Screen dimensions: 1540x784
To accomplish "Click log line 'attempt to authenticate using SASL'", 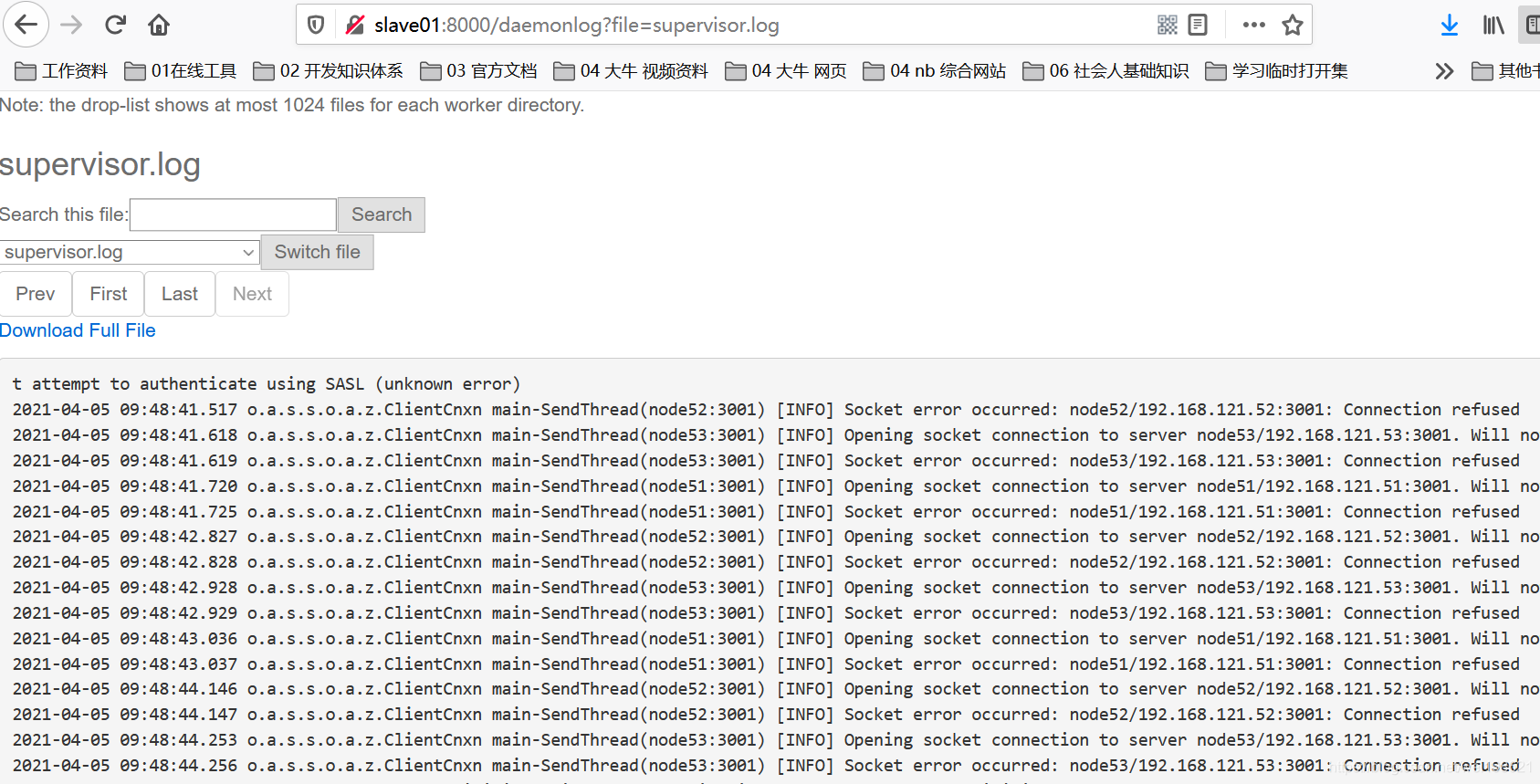I will pyautogui.click(x=266, y=384).
